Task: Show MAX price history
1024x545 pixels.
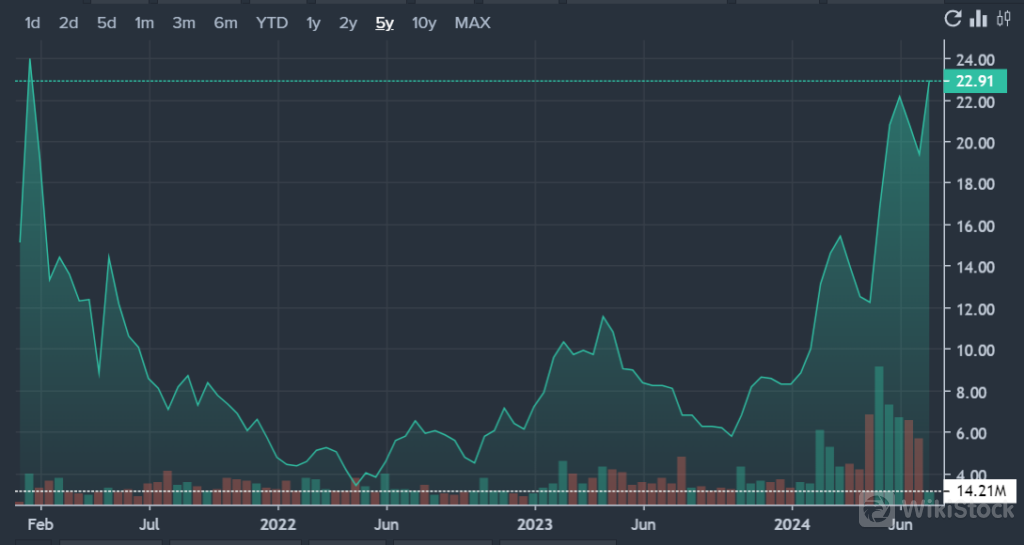Action: [x=472, y=22]
